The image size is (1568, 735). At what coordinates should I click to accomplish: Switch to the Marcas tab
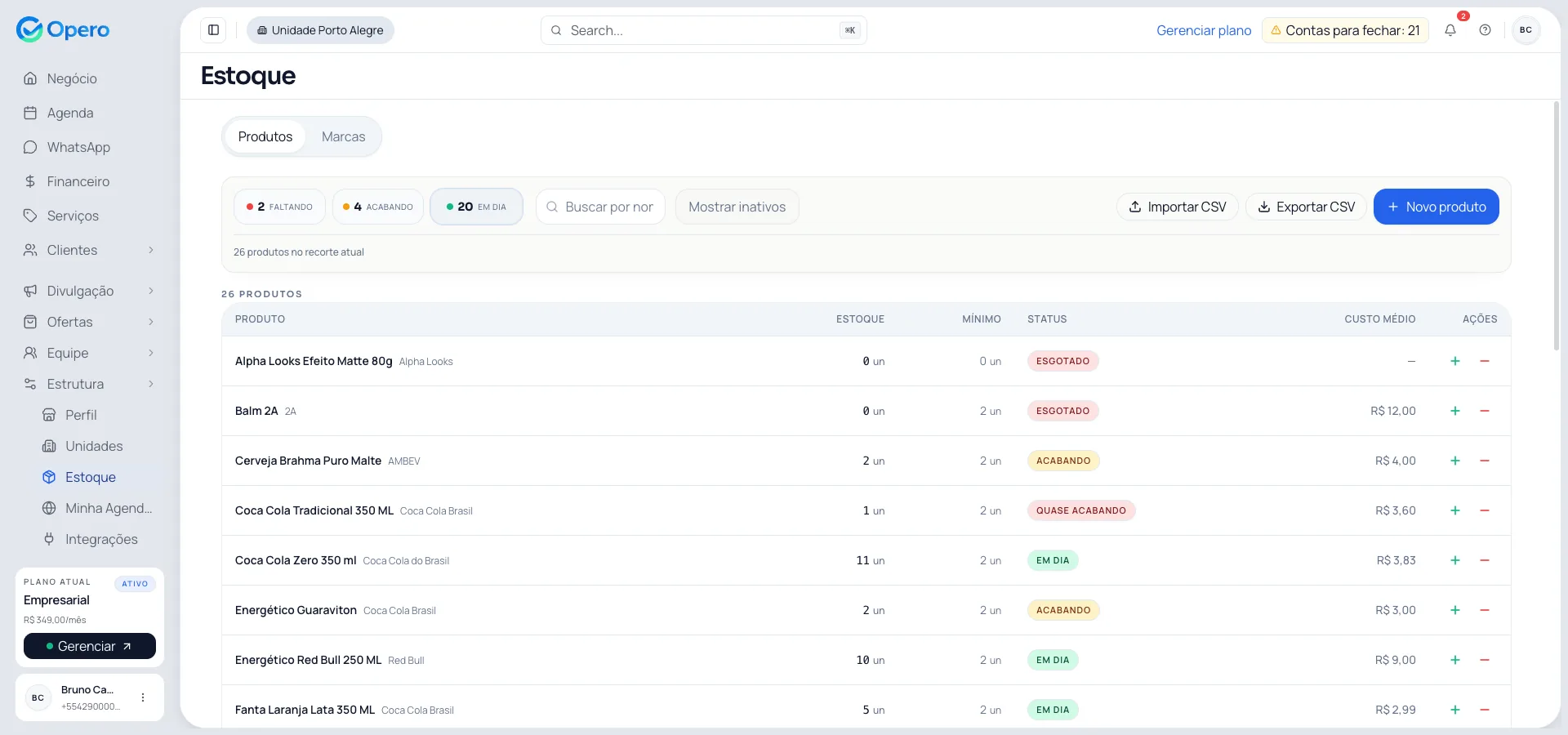[x=343, y=136]
